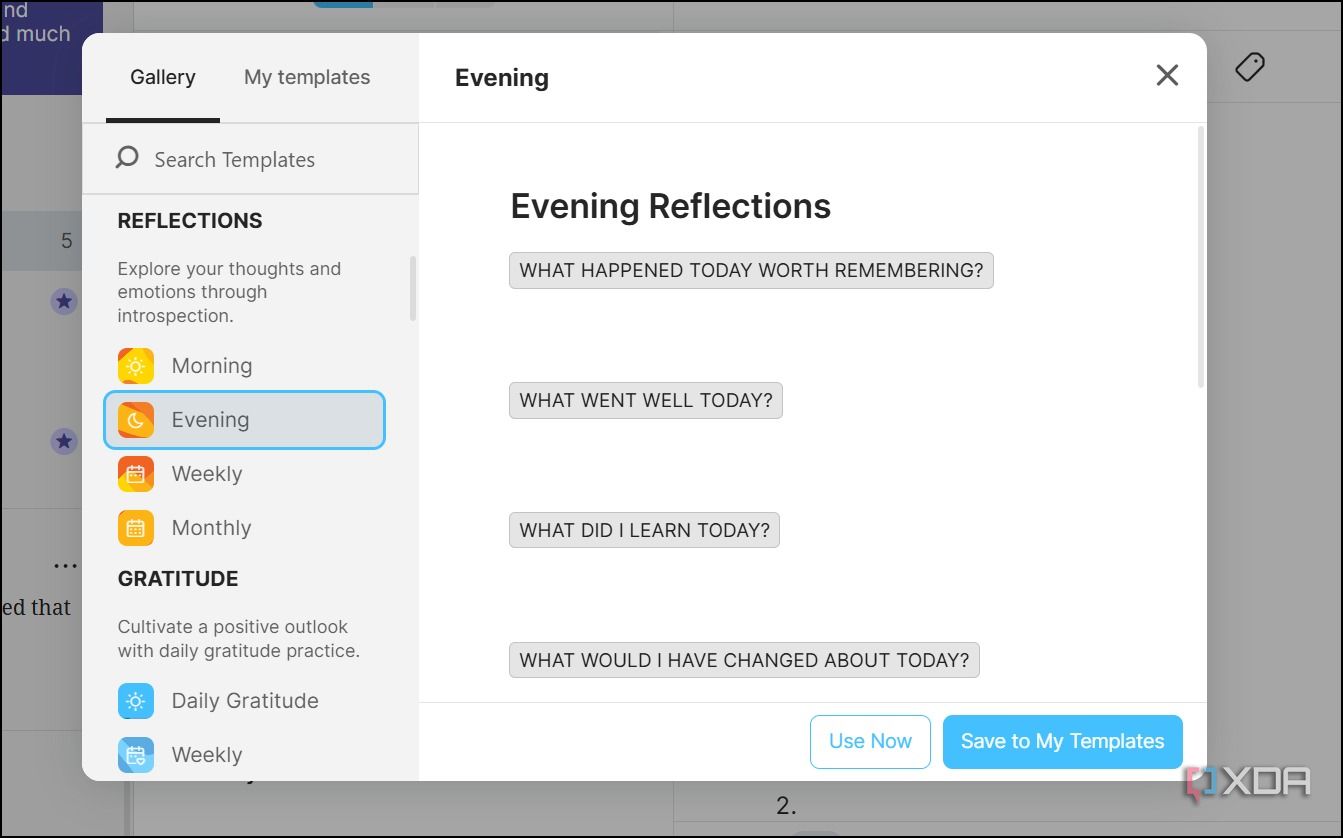Screen dimensions: 1343x838
Task: Click Save to My Templates button
Action: point(1062,741)
